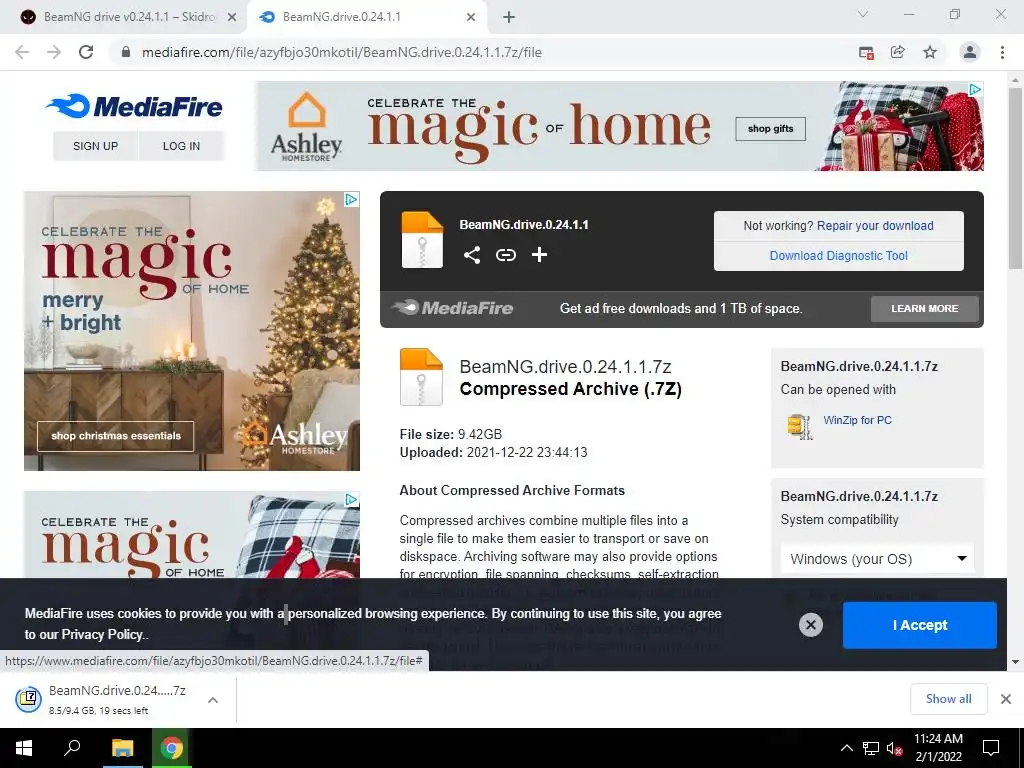Click the orange zip file icon beside Compressed Archive
The width and height of the screenshot is (1024, 768).
(421, 377)
